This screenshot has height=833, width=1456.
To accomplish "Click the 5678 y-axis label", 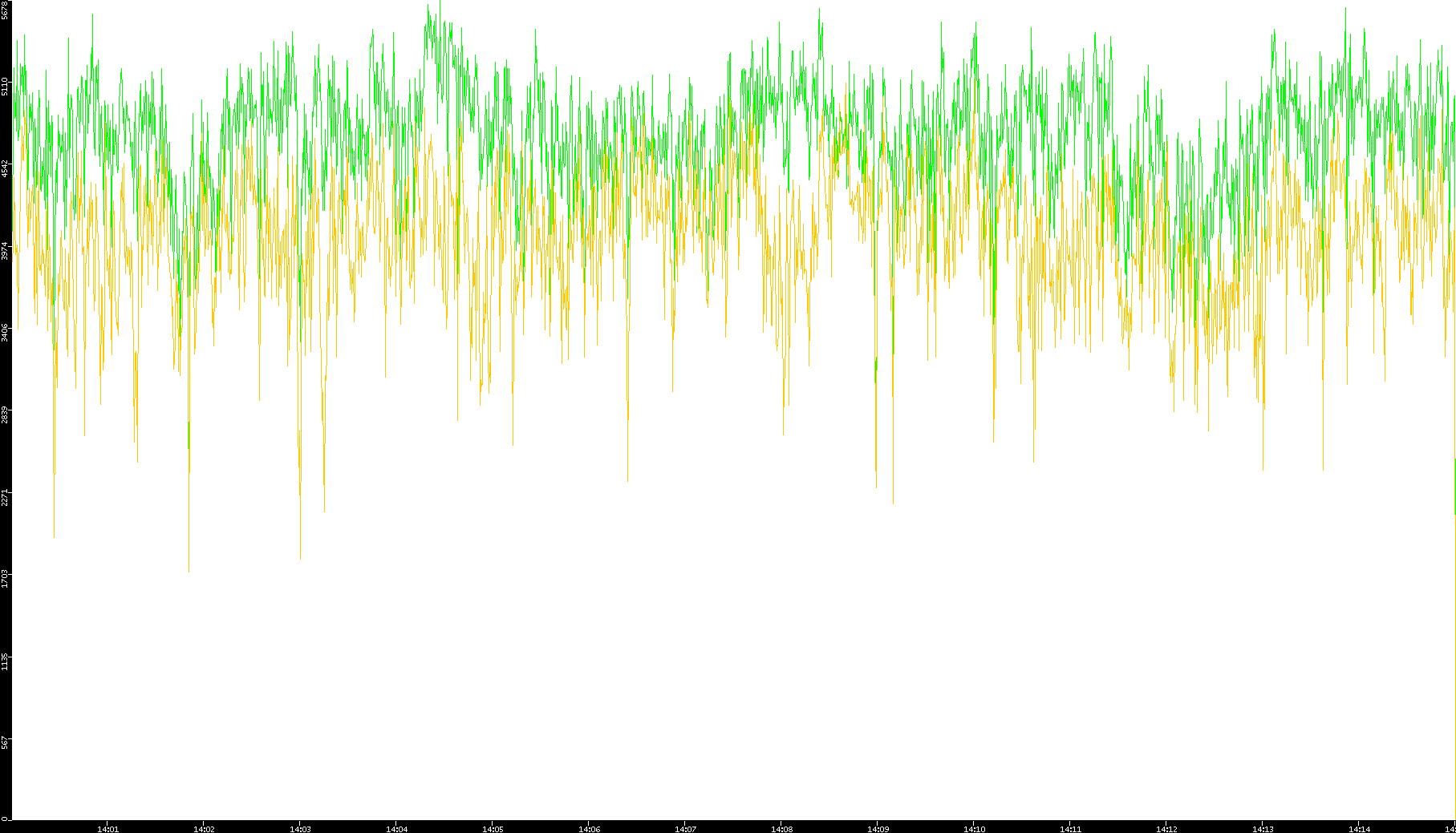I will [x=5, y=9].
